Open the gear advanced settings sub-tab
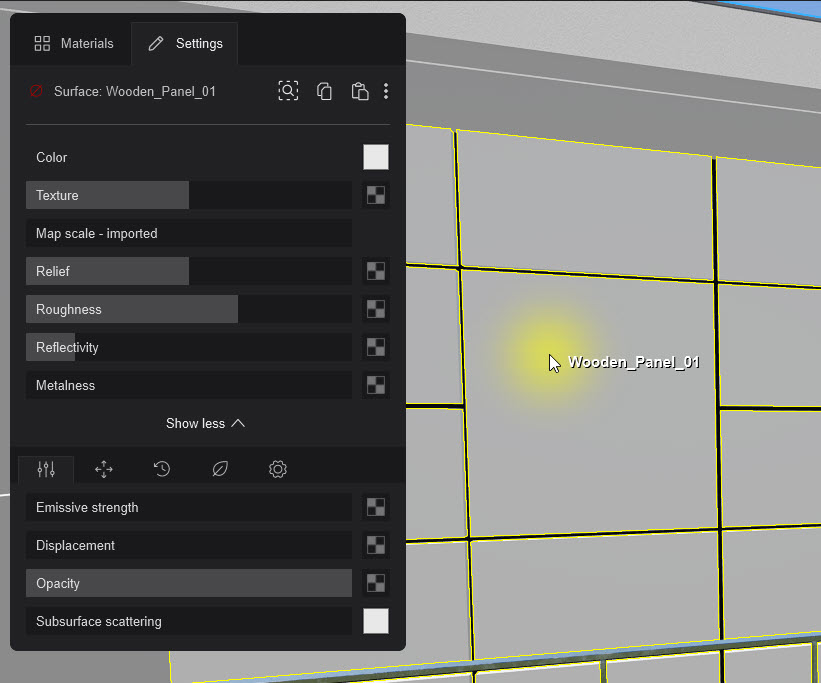Screen dimensions: 821x683 278,469
